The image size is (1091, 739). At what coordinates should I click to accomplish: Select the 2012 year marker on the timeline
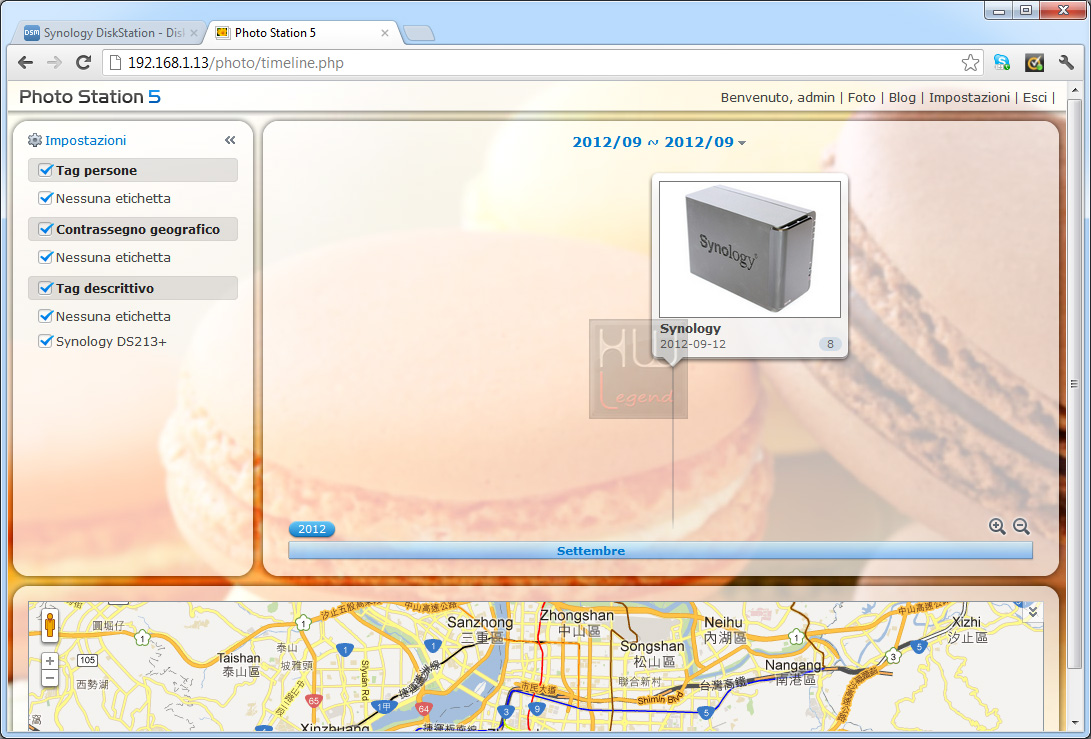click(x=312, y=529)
